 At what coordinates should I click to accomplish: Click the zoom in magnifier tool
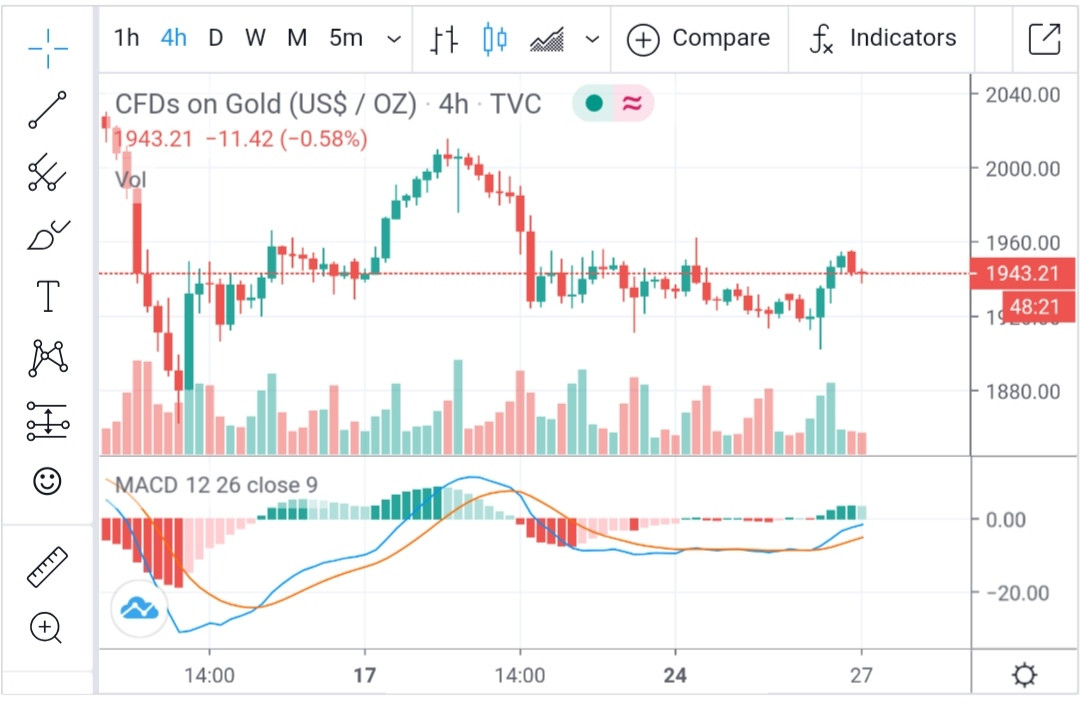point(47,629)
